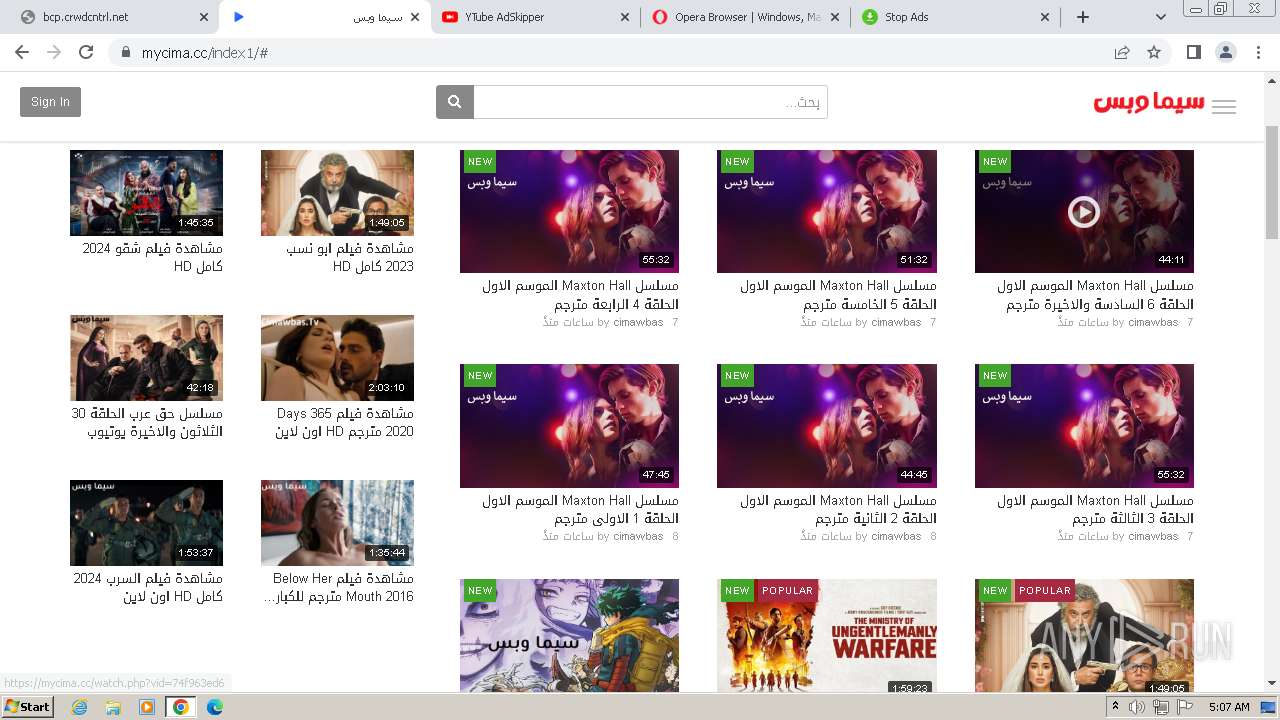1280x720 pixels.
Task: Switch to the YTube AdSkipper tab
Action: pos(535,17)
